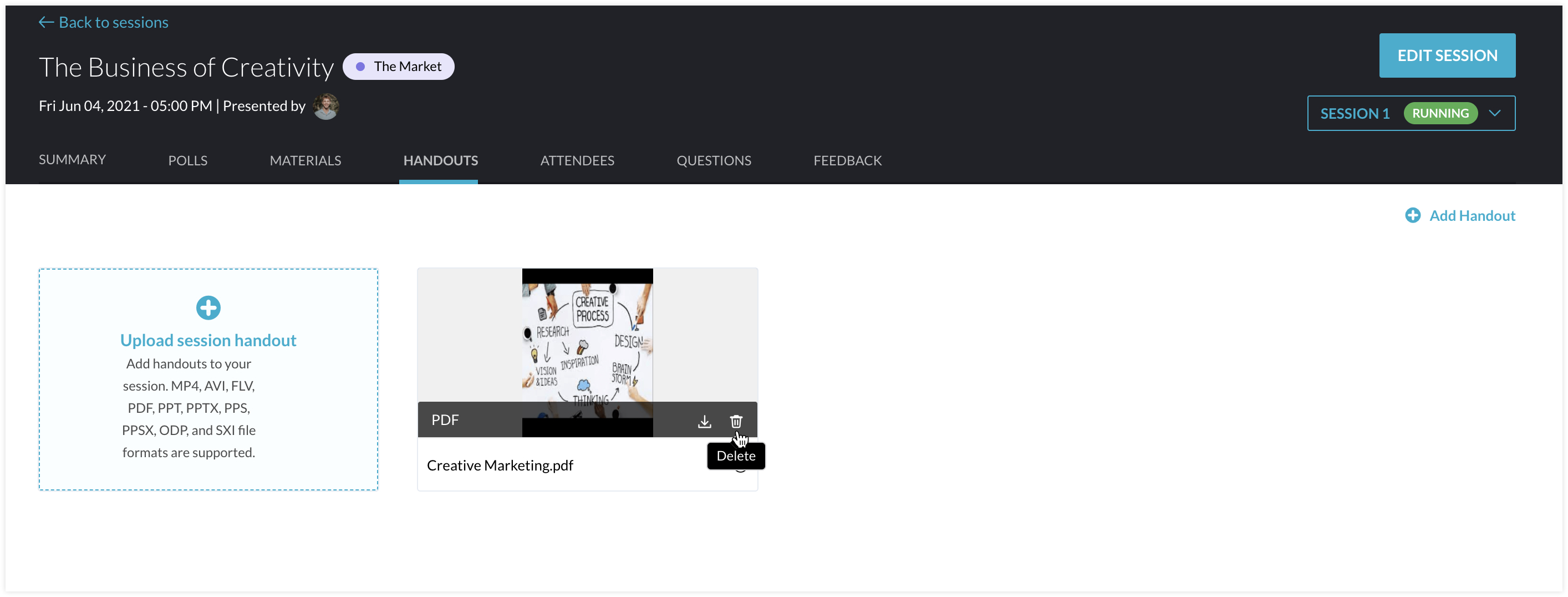Open the presenter's avatar

[x=325, y=106]
